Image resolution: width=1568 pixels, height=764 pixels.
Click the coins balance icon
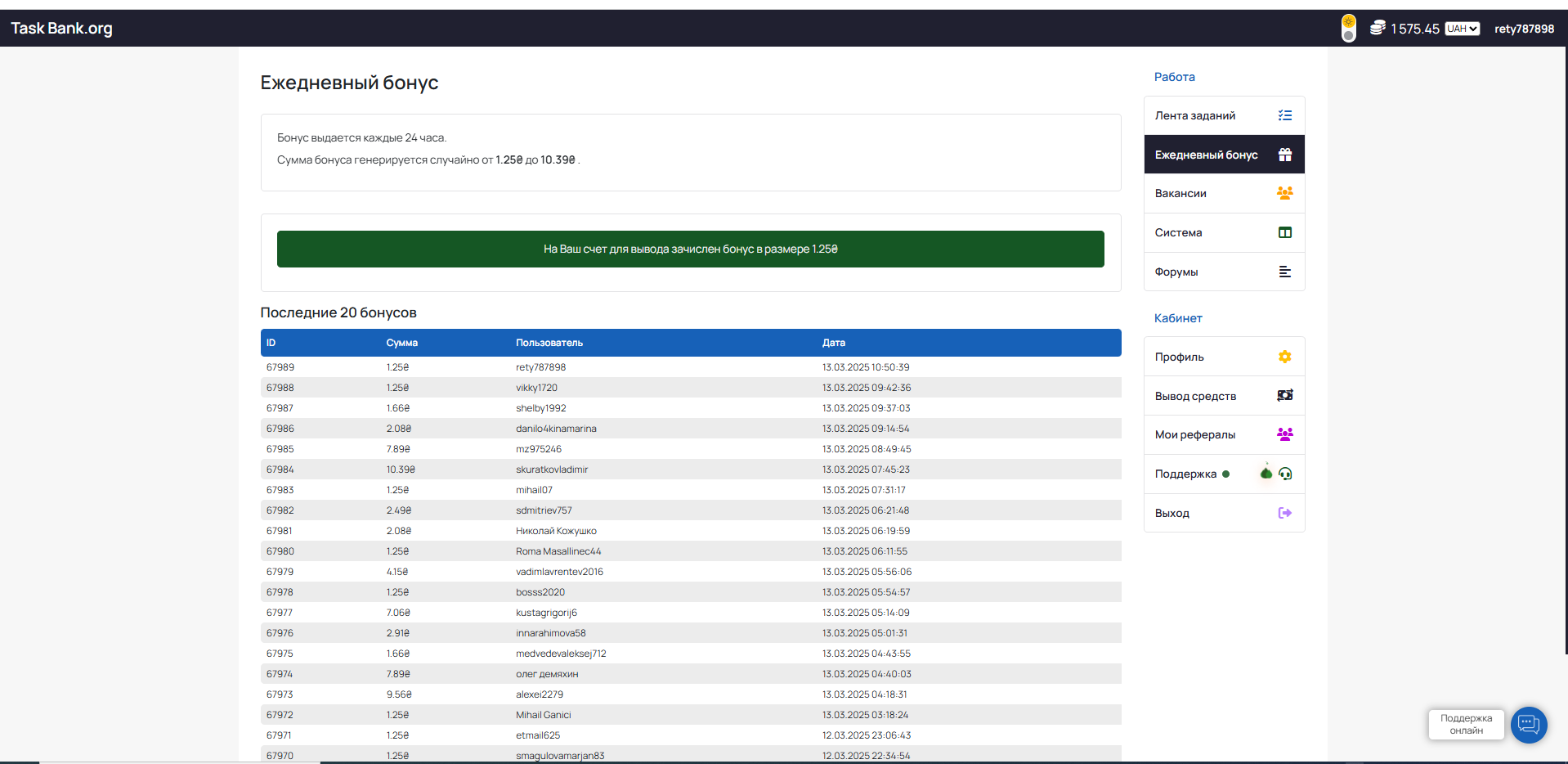pos(1378,28)
